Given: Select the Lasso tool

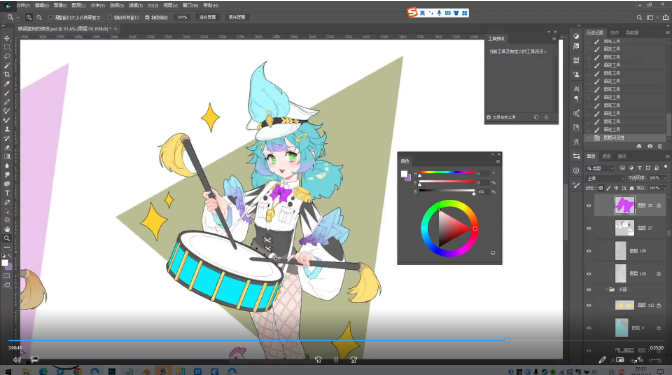Looking at the screenshot, I should coord(7,57).
